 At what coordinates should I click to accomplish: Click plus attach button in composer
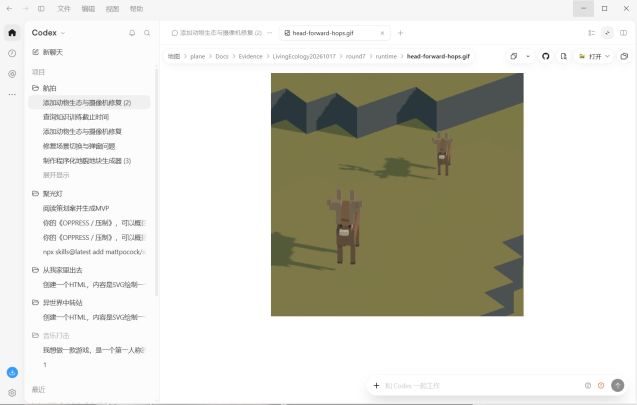click(376, 386)
